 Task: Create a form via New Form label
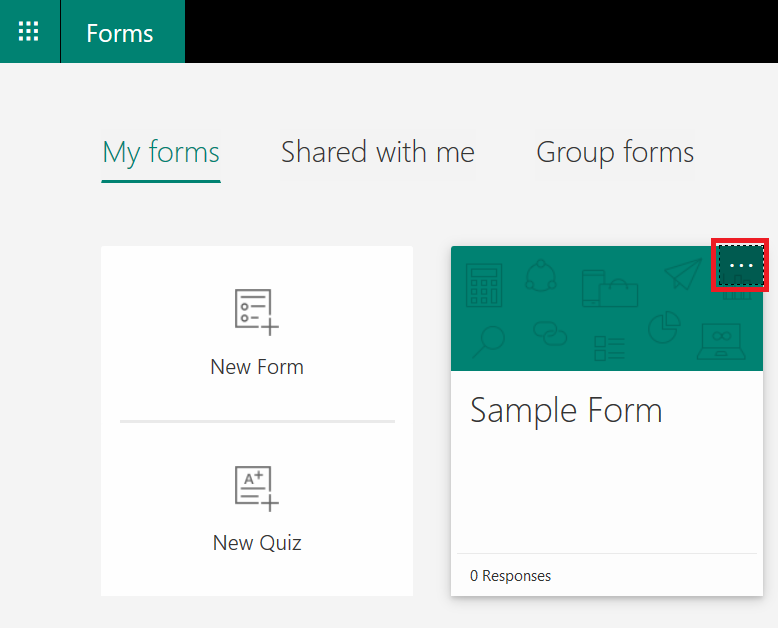(257, 367)
